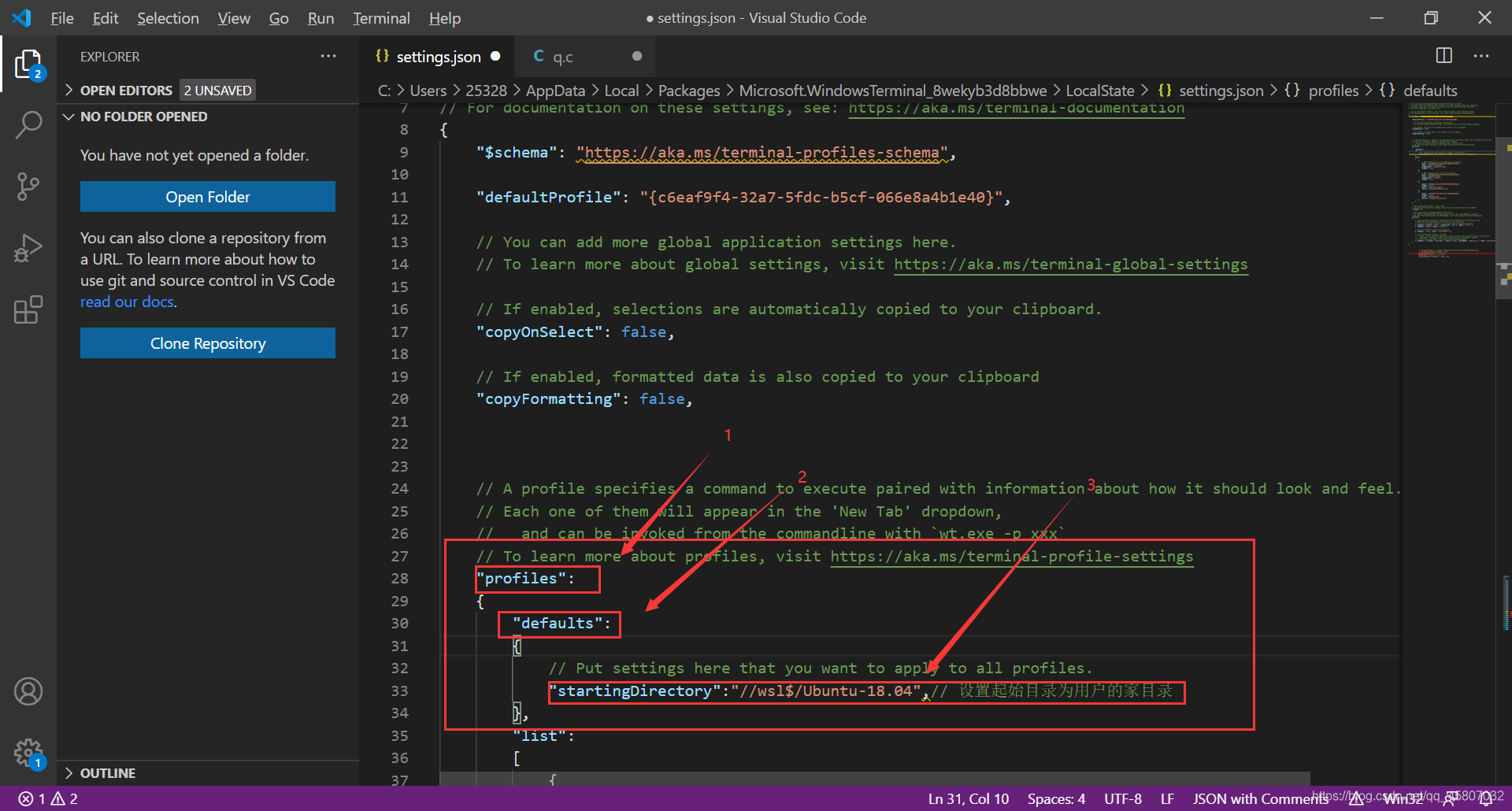Click line number 20 in the gutter

(399, 399)
